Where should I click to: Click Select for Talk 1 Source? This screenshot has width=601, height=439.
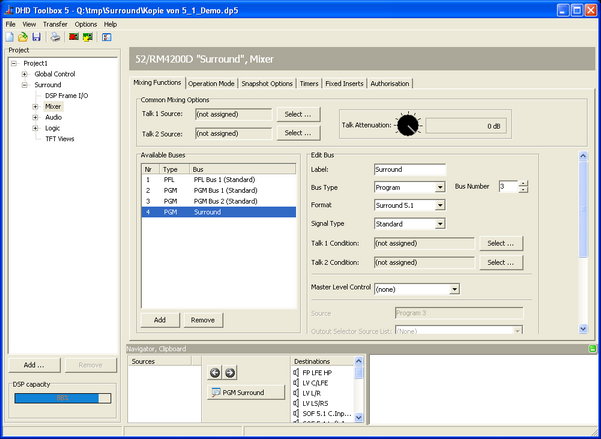coord(298,114)
